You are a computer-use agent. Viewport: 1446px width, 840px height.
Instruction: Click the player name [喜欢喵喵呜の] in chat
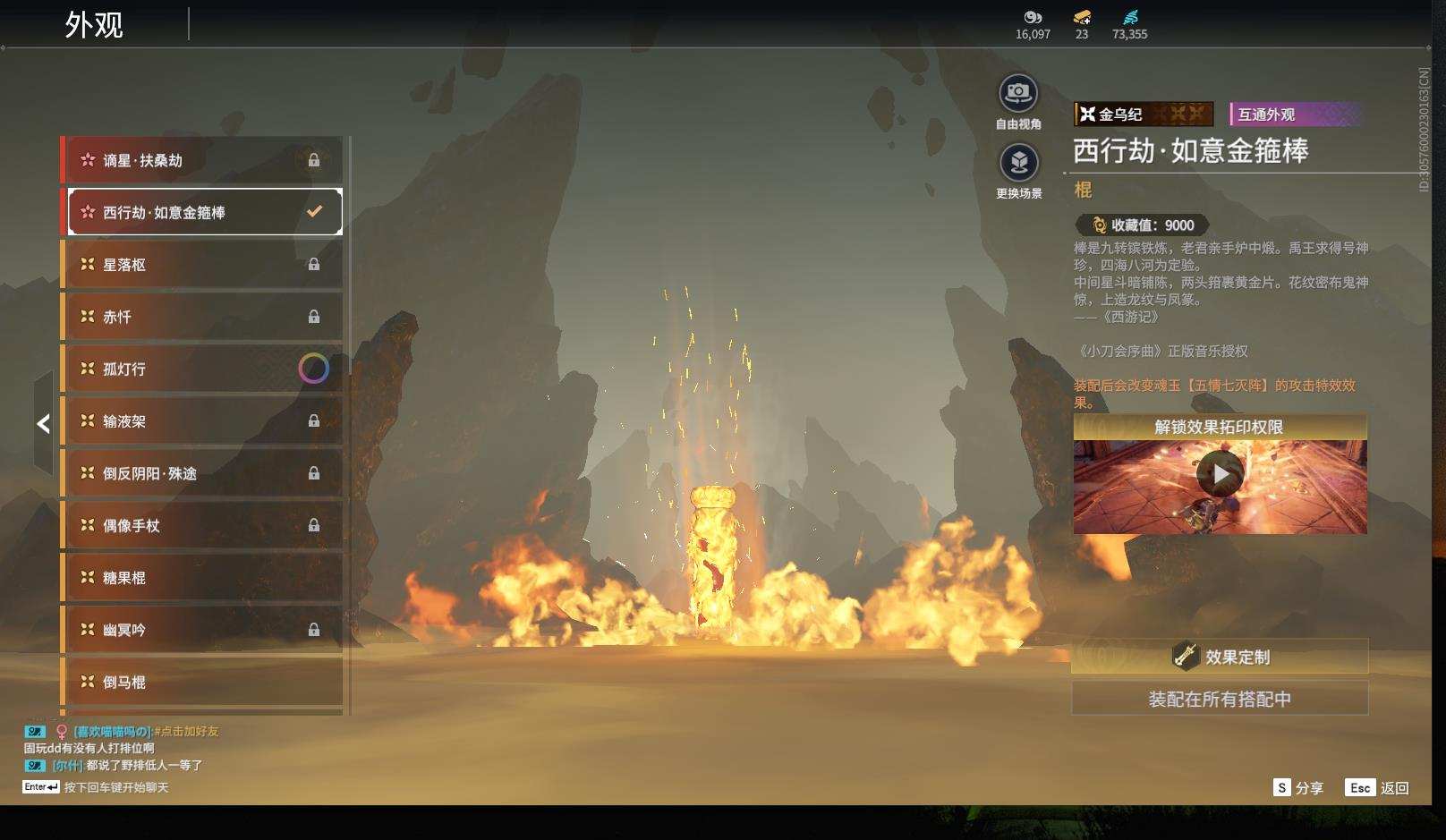112,732
